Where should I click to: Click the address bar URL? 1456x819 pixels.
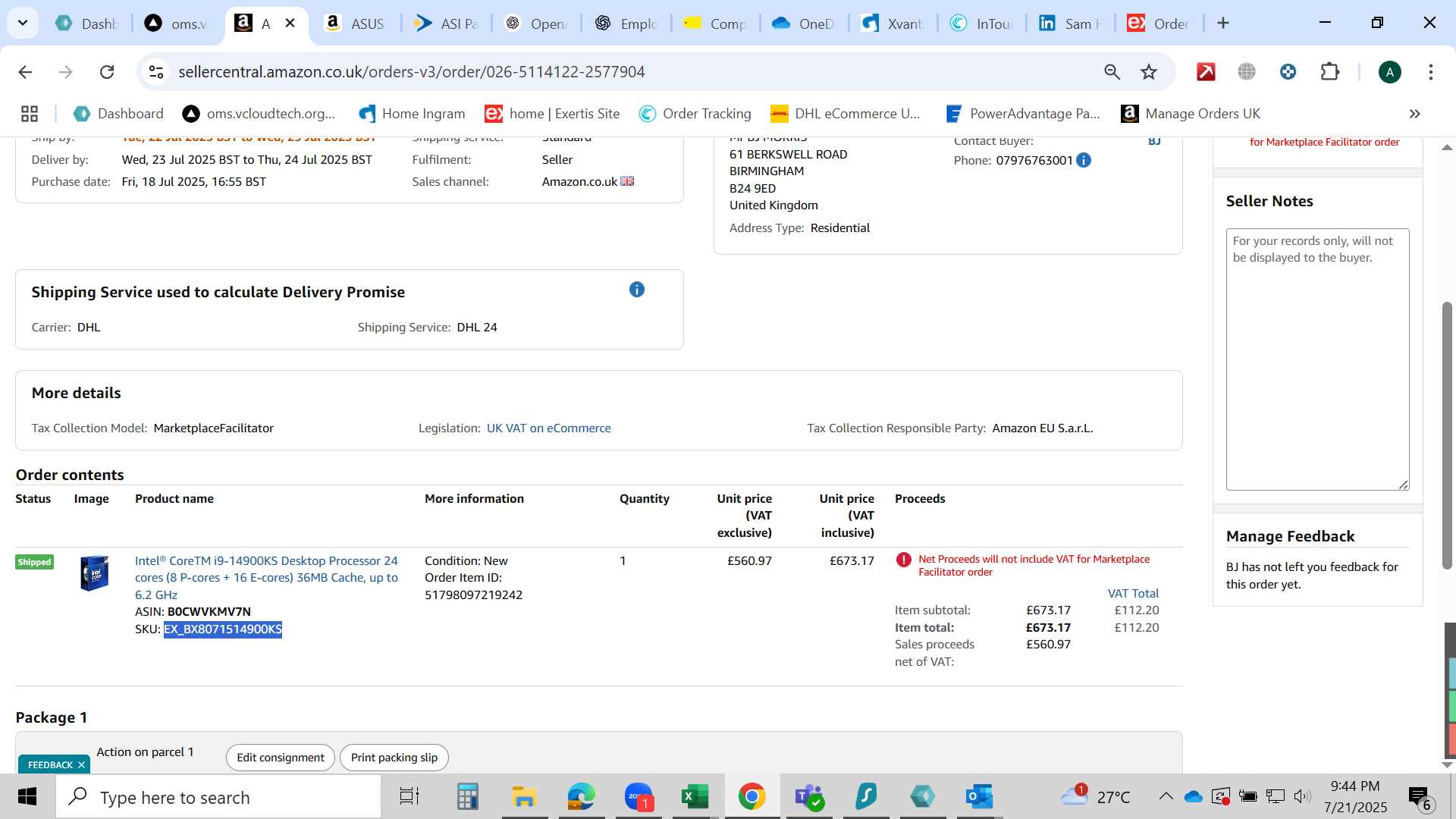tap(412, 72)
